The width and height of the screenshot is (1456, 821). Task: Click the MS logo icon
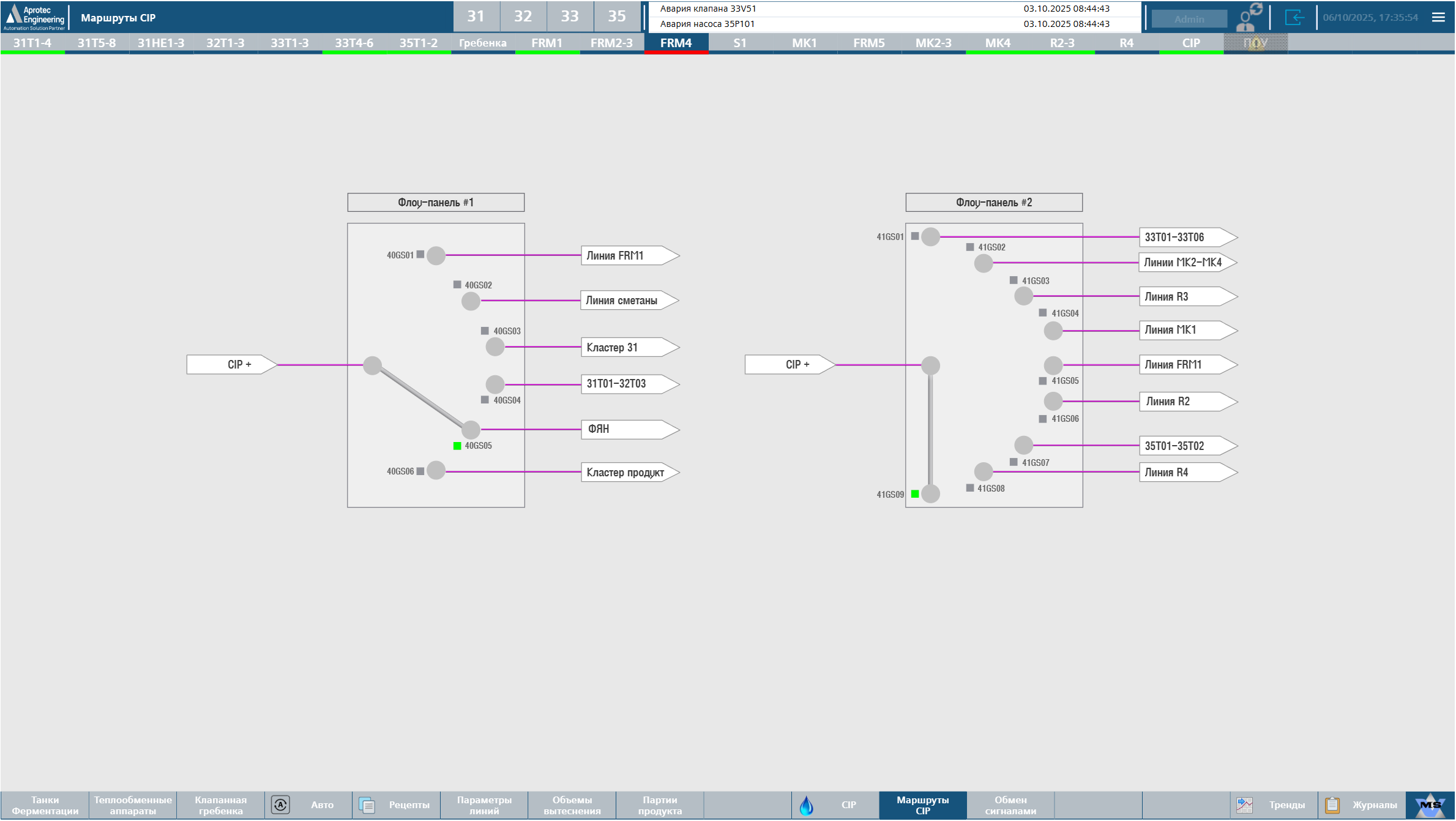(x=1430, y=805)
